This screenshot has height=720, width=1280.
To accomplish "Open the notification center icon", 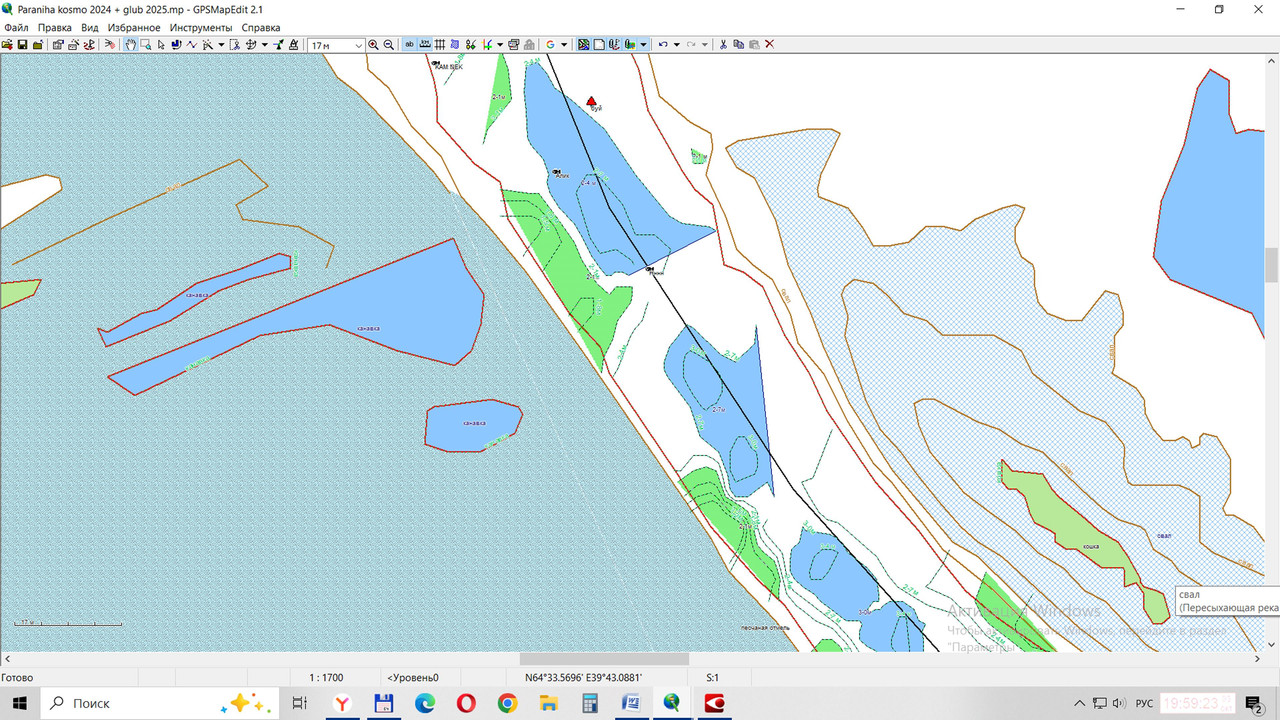I will coord(1254,703).
